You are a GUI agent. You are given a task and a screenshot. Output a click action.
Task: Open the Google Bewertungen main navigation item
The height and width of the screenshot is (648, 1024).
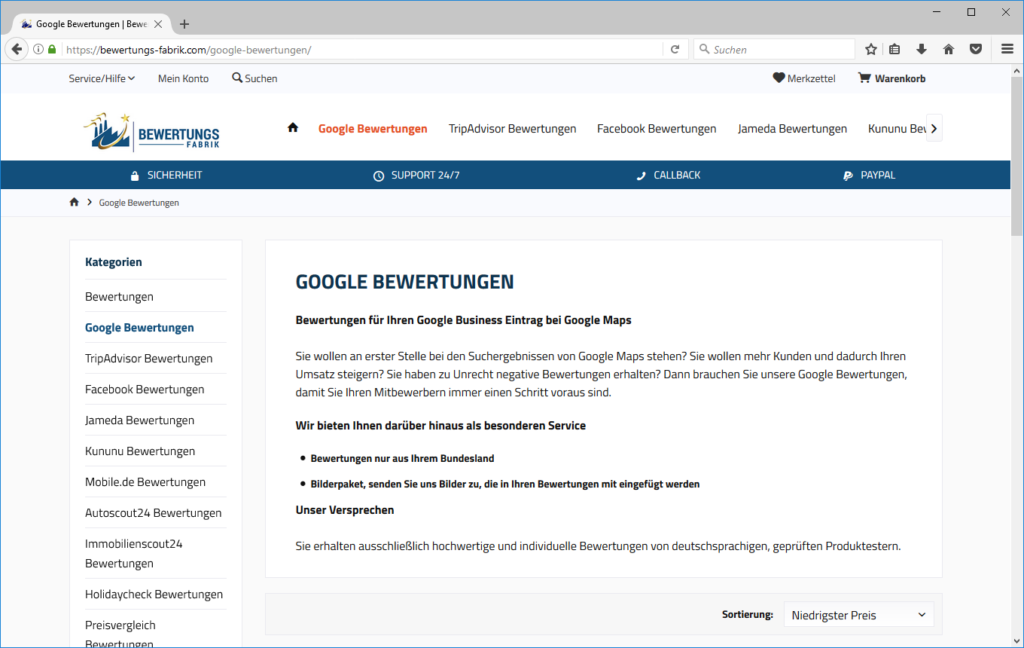(372, 129)
